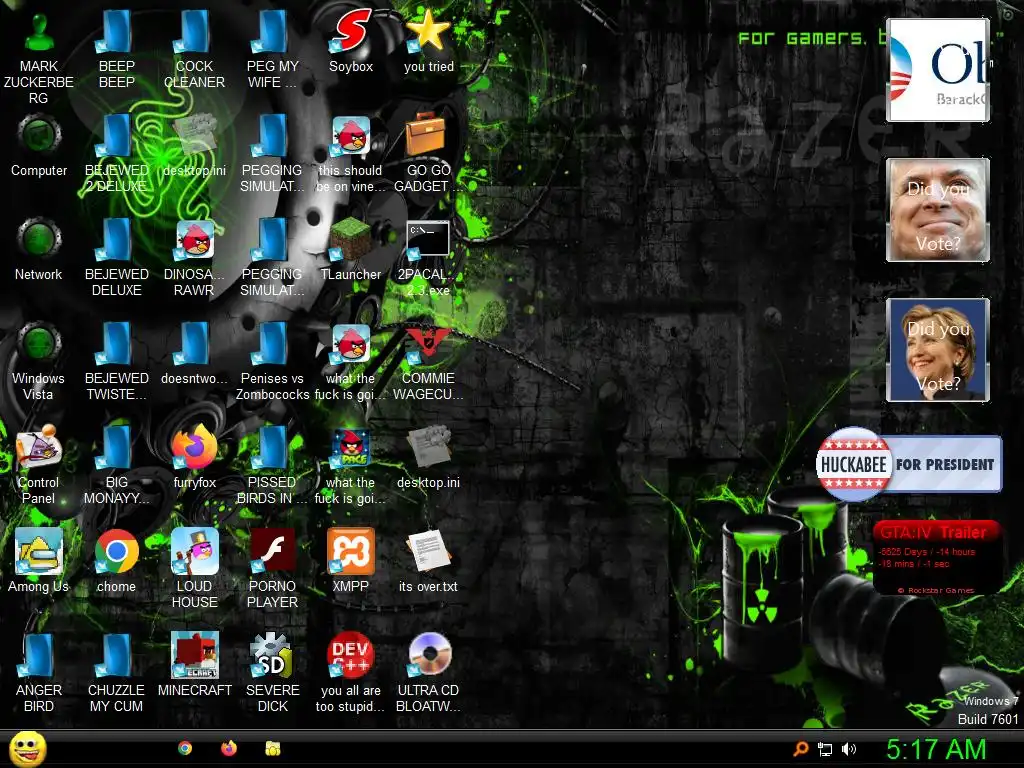Open Firefox from the taskbar
The image size is (1024, 768).
229,748
